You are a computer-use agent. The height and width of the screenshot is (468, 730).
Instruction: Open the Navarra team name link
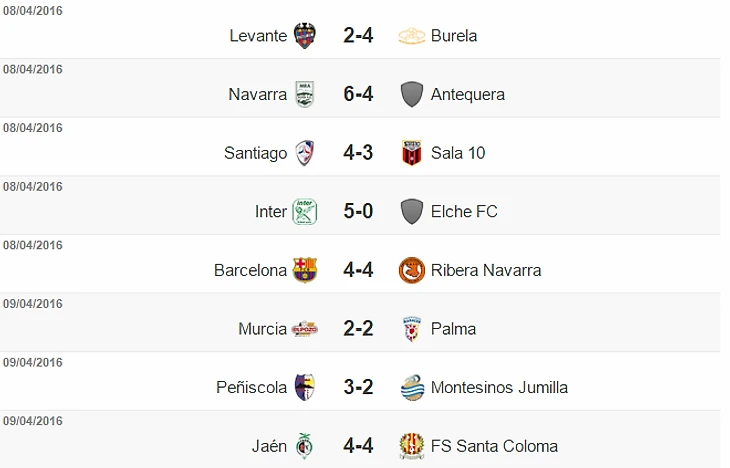(257, 95)
